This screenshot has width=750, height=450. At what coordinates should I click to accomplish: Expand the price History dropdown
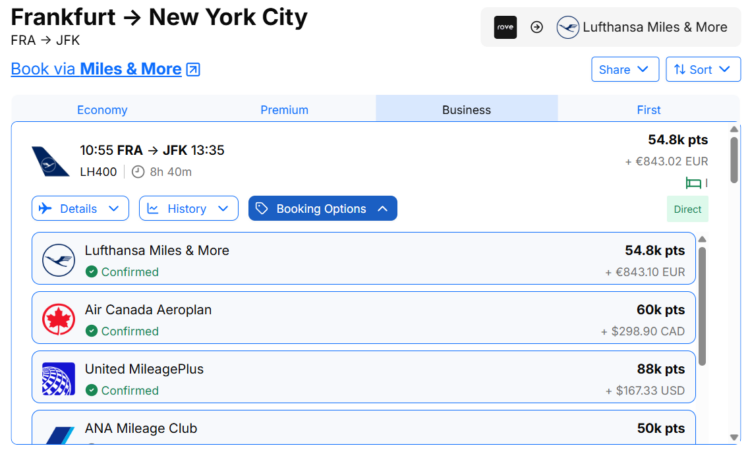188,209
